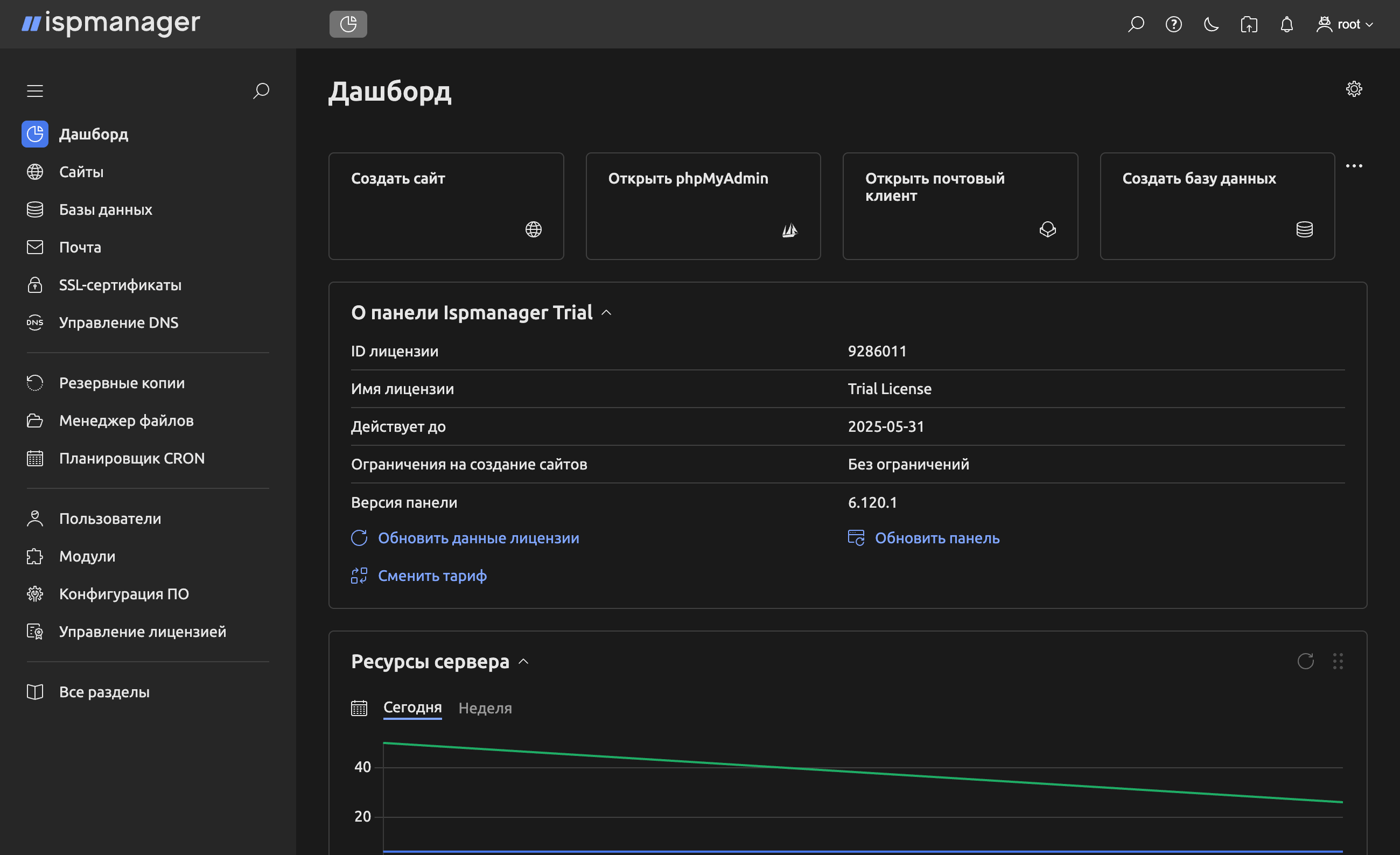This screenshot has height=855, width=1400.
Task: Click the Ресурсы сервера drag-handle dots
Action: [x=1338, y=661]
